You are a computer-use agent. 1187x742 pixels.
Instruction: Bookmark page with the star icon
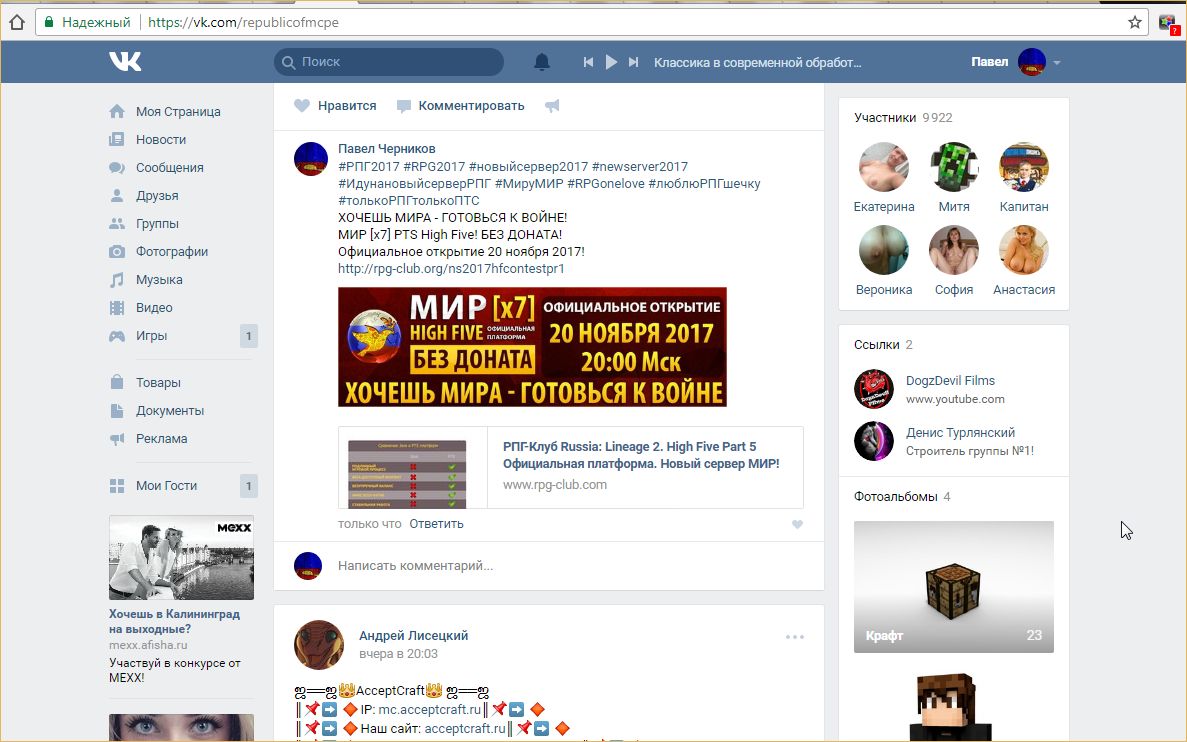1135,23
